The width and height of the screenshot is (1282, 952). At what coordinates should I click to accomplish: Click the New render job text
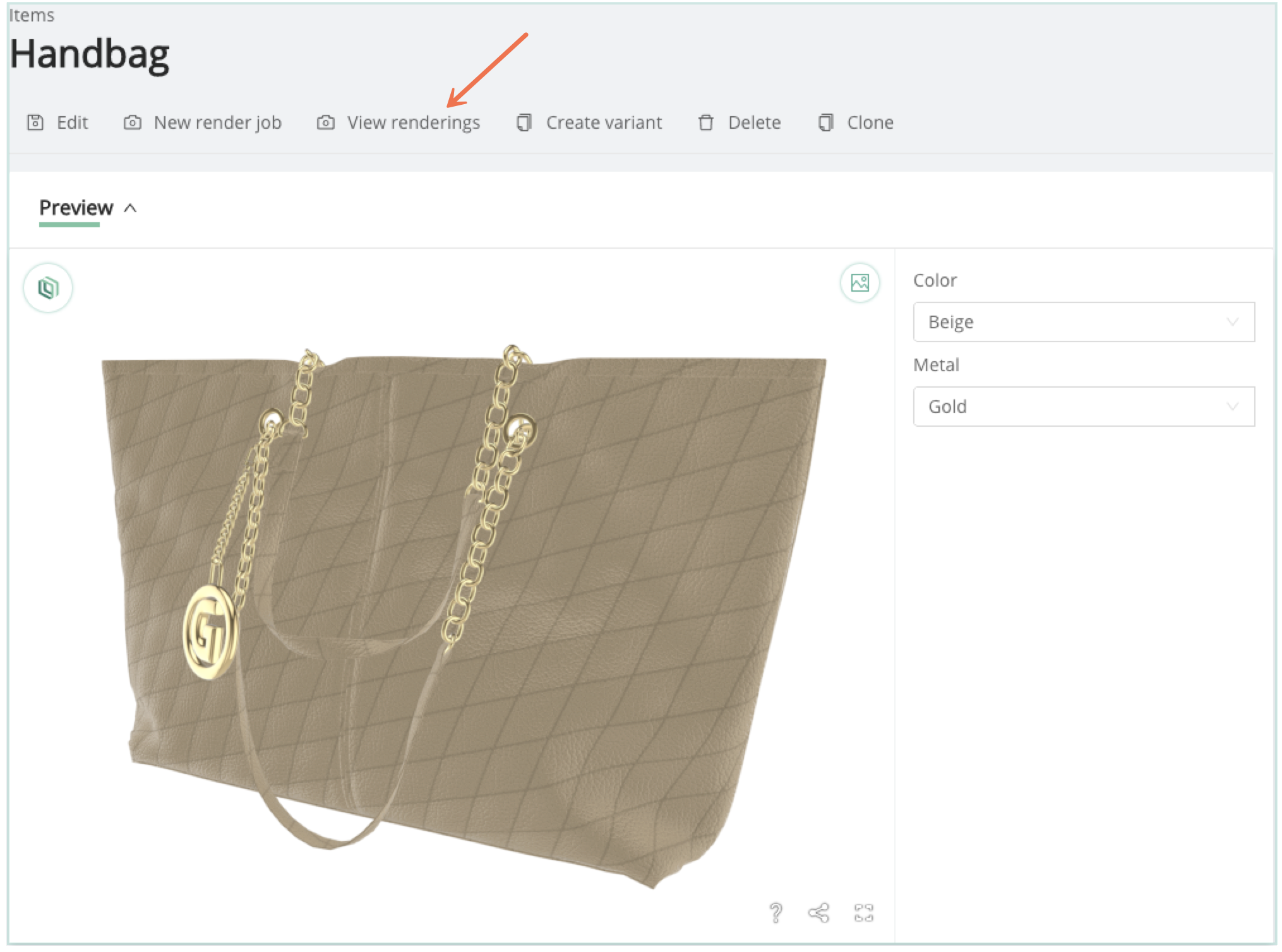[x=217, y=122]
